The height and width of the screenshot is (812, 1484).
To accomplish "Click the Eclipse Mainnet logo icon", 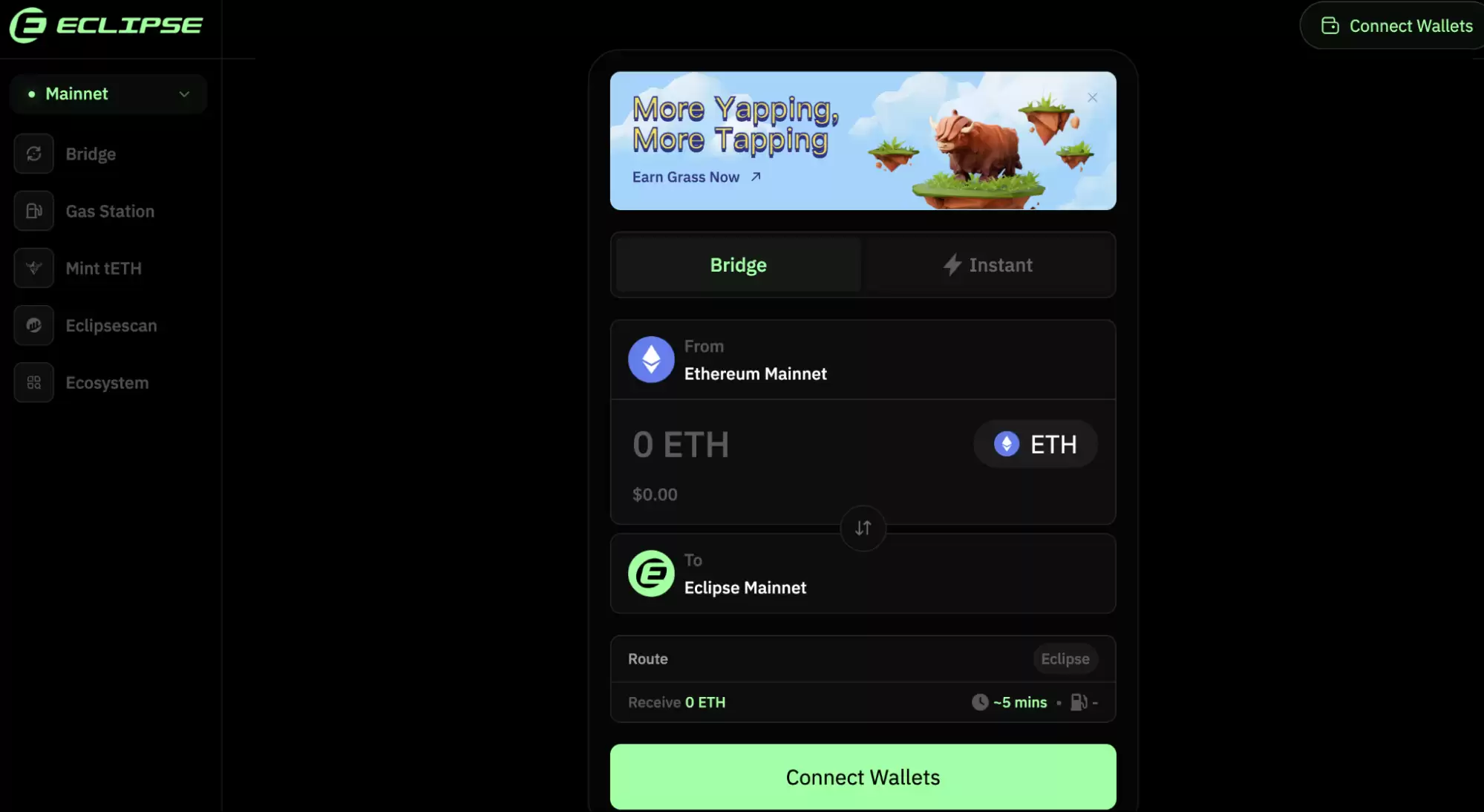I will (651, 573).
